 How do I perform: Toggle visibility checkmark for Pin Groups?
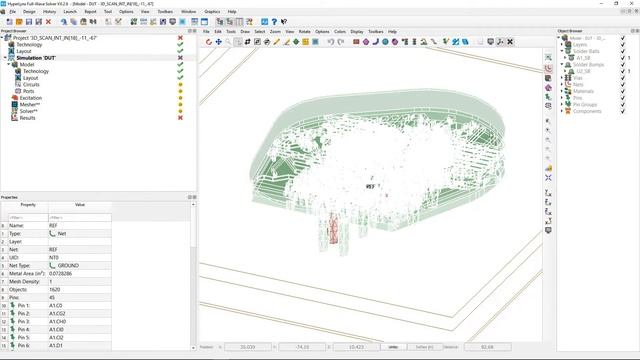pos(623,104)
